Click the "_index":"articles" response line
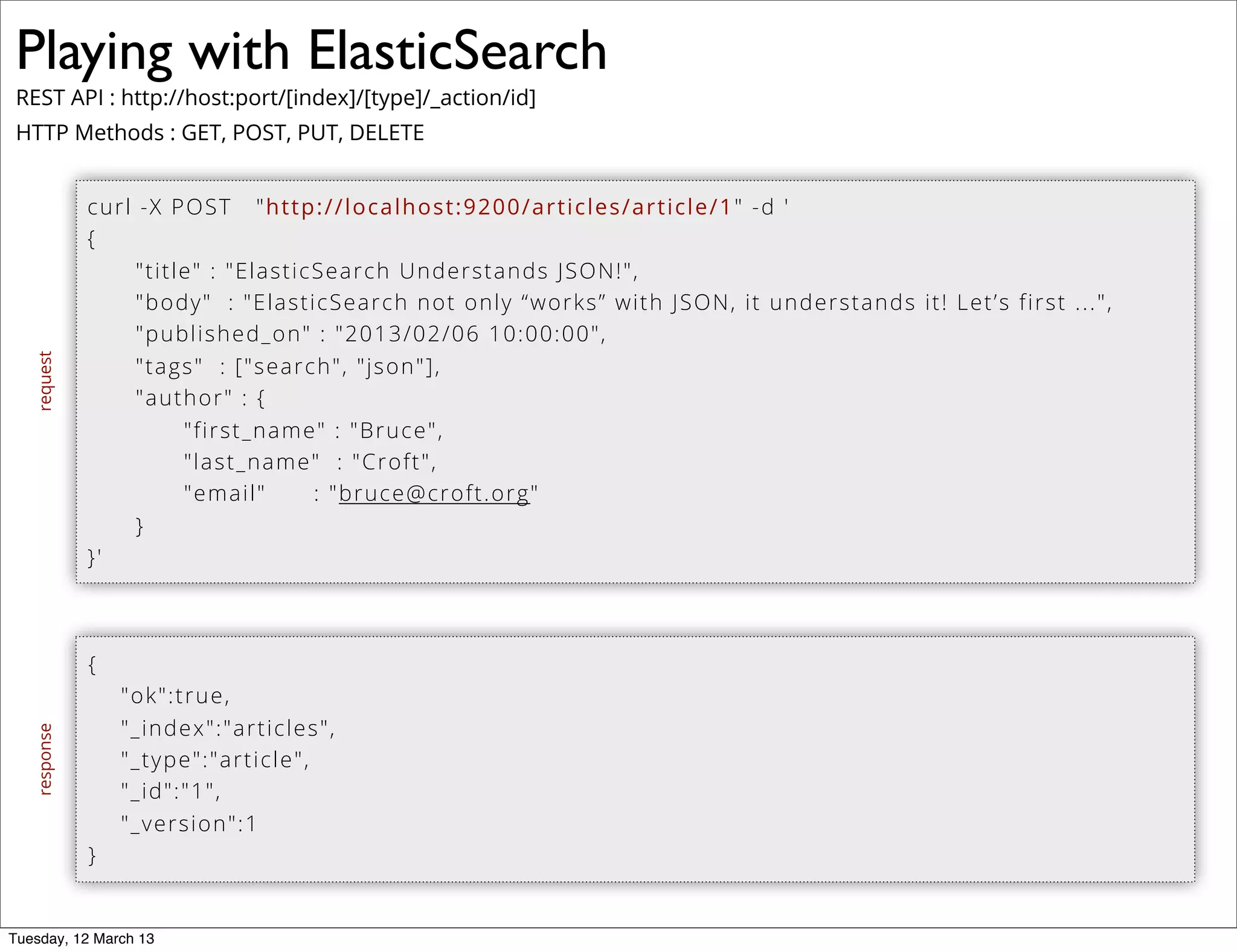Screen dimensions: 1237x952 click(227, 728)
